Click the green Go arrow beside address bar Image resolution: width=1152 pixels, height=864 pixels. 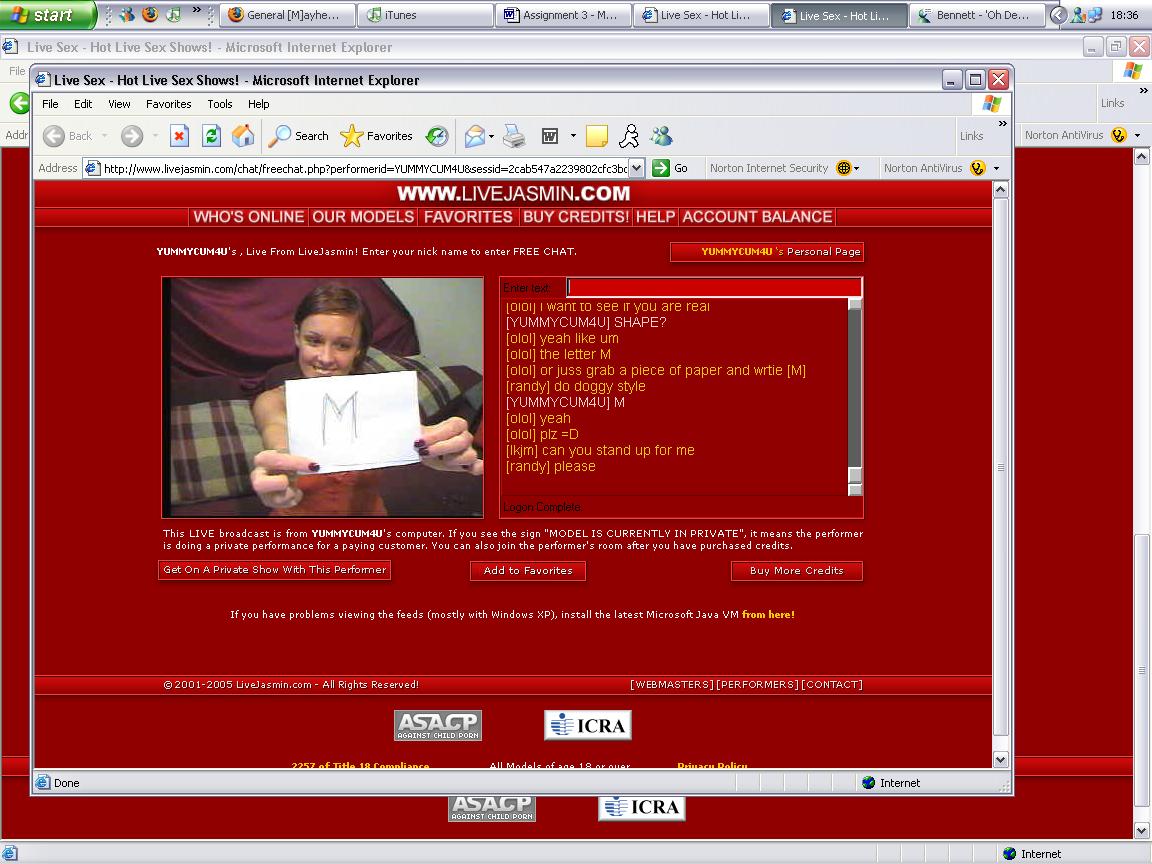(661, 168)
